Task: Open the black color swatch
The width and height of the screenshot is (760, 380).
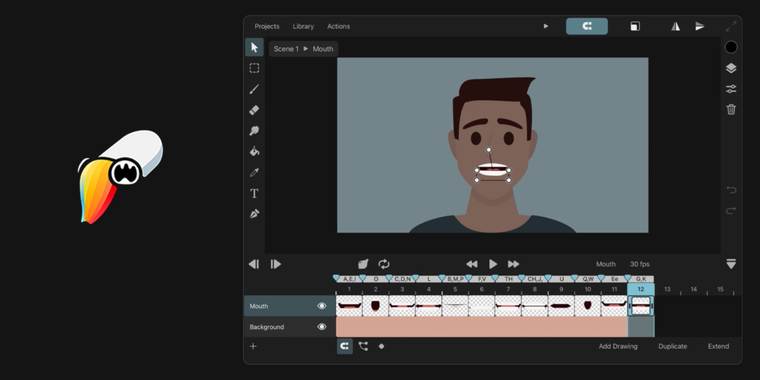Action: click(x=731, y=47)
